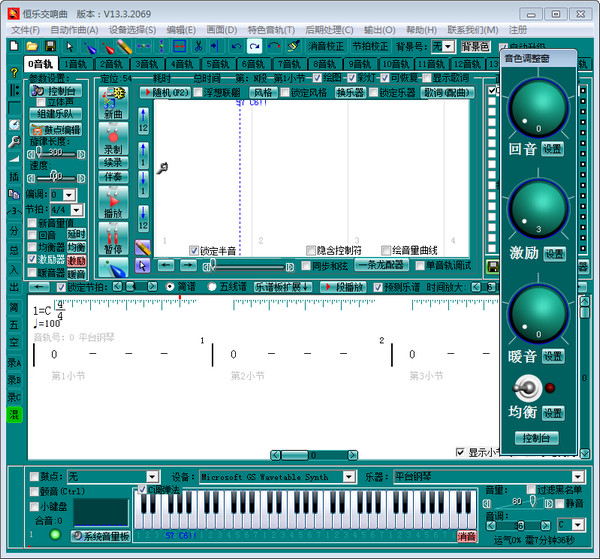Open the 乐器 instrument dropdown
600x559 pixels.
click(577, 477)
